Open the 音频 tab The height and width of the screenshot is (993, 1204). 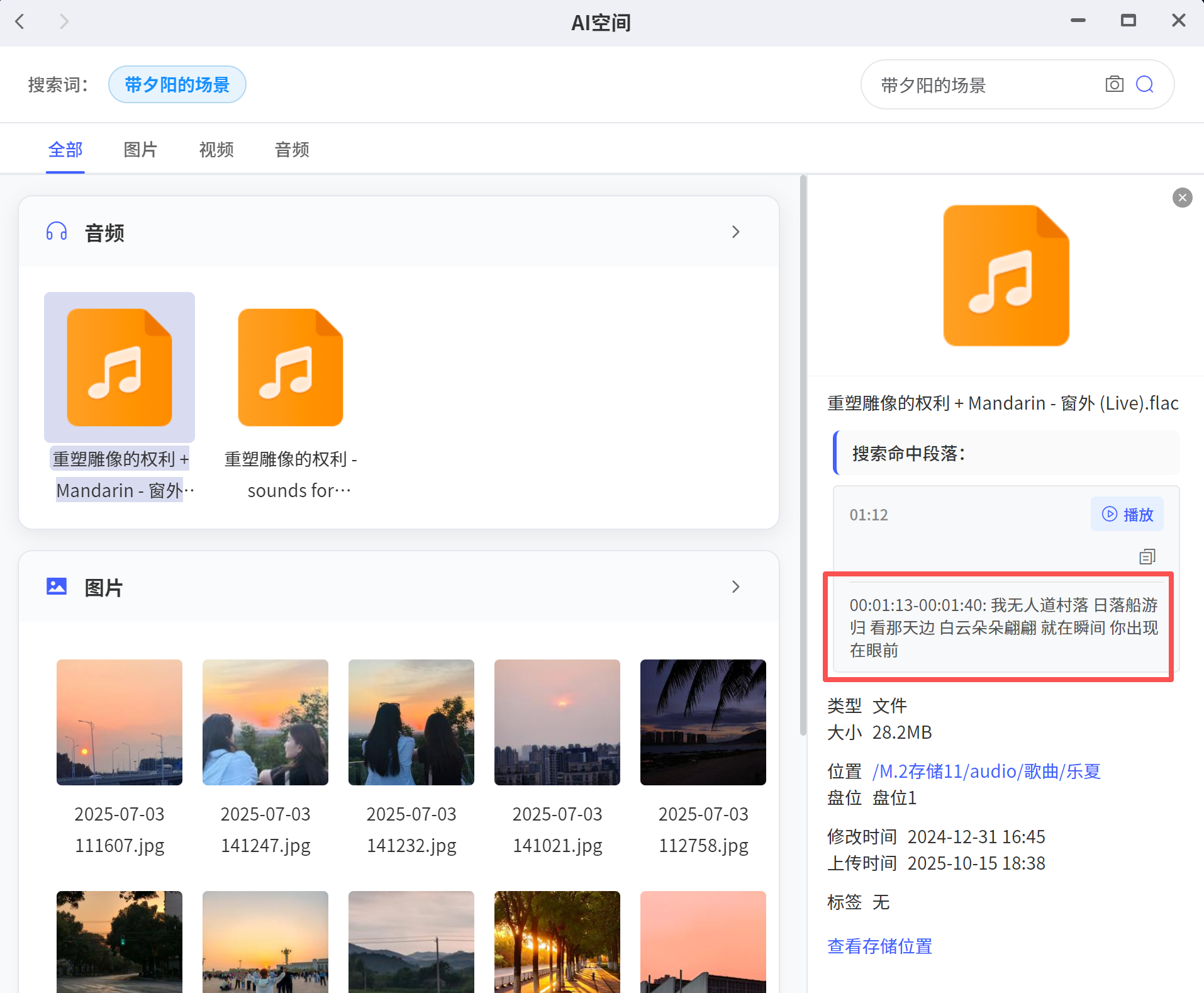coord(292,150)
